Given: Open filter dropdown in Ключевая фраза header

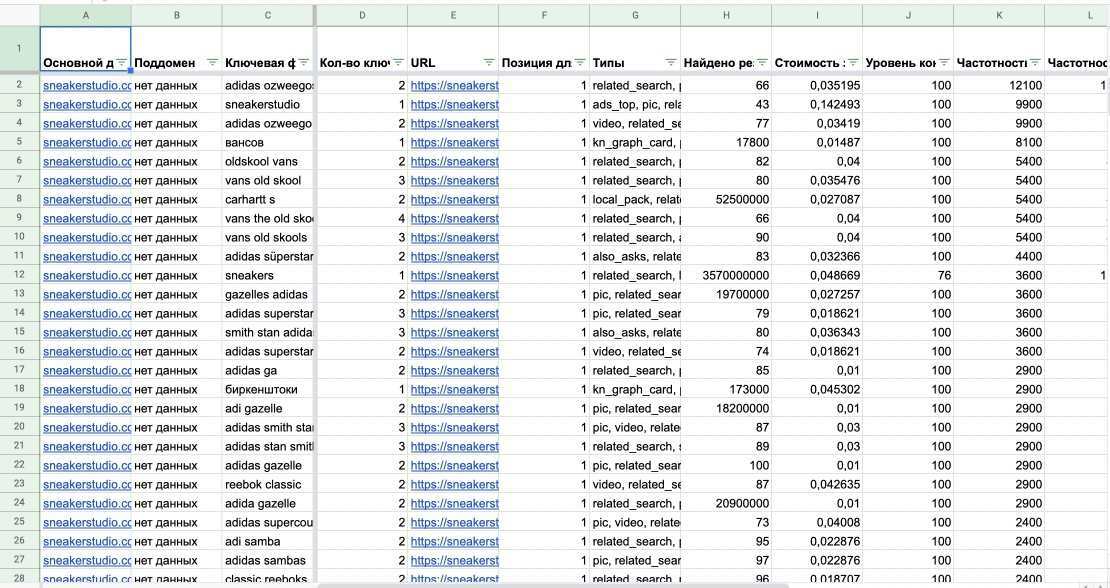Looking at the screenshot, I should coord(304,63).
